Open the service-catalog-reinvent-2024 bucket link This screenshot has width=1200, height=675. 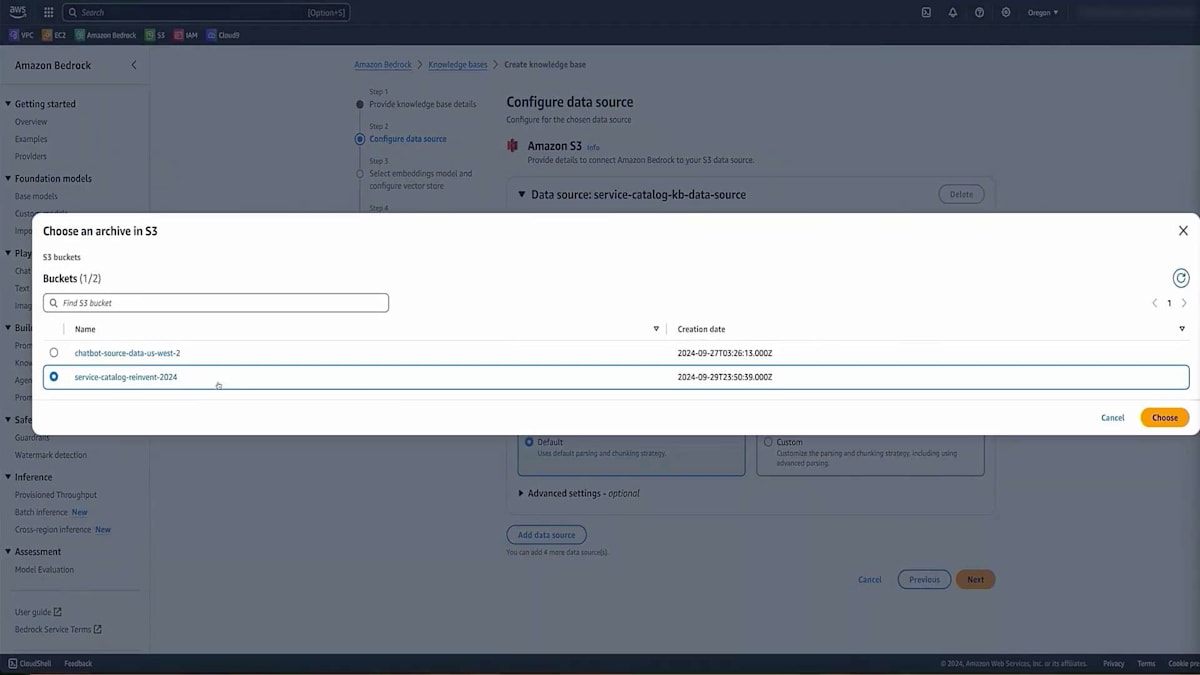[126, 377]
